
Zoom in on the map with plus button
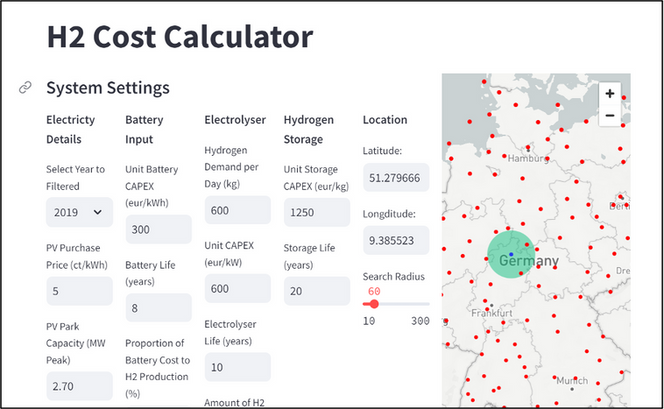pos(610,93)
